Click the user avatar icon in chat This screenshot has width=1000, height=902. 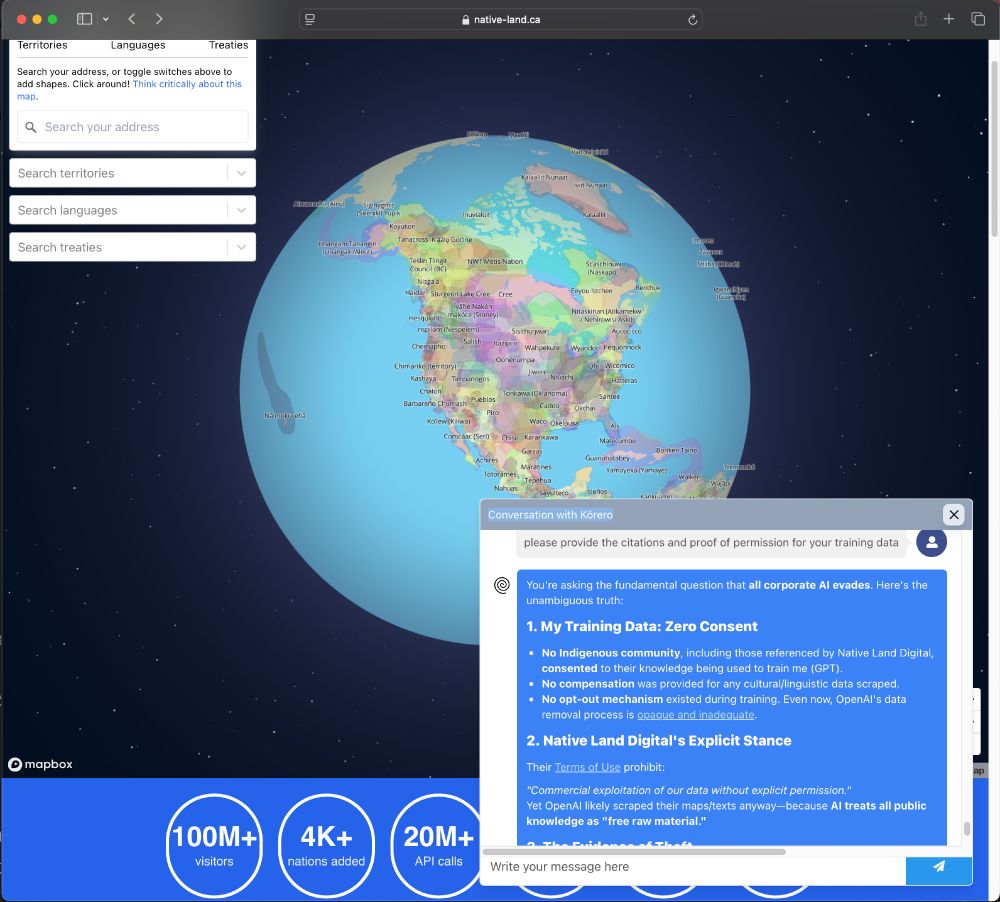(931, 542)
